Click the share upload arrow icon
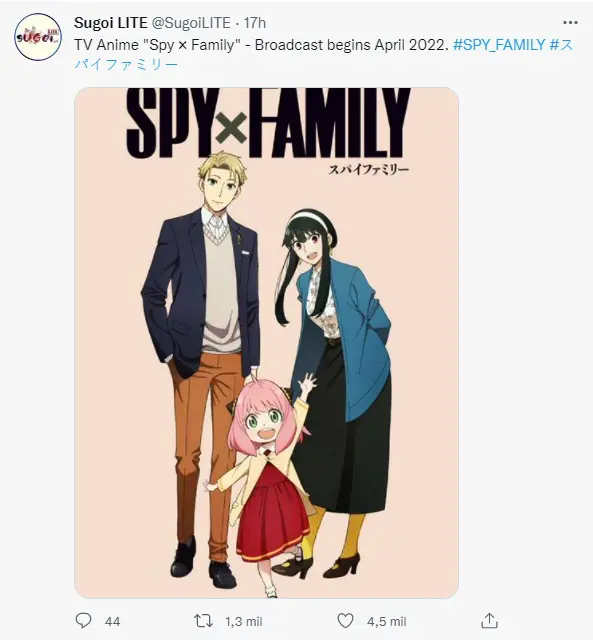The height and width of the screenshot is (640, 593). coord(489,621)
